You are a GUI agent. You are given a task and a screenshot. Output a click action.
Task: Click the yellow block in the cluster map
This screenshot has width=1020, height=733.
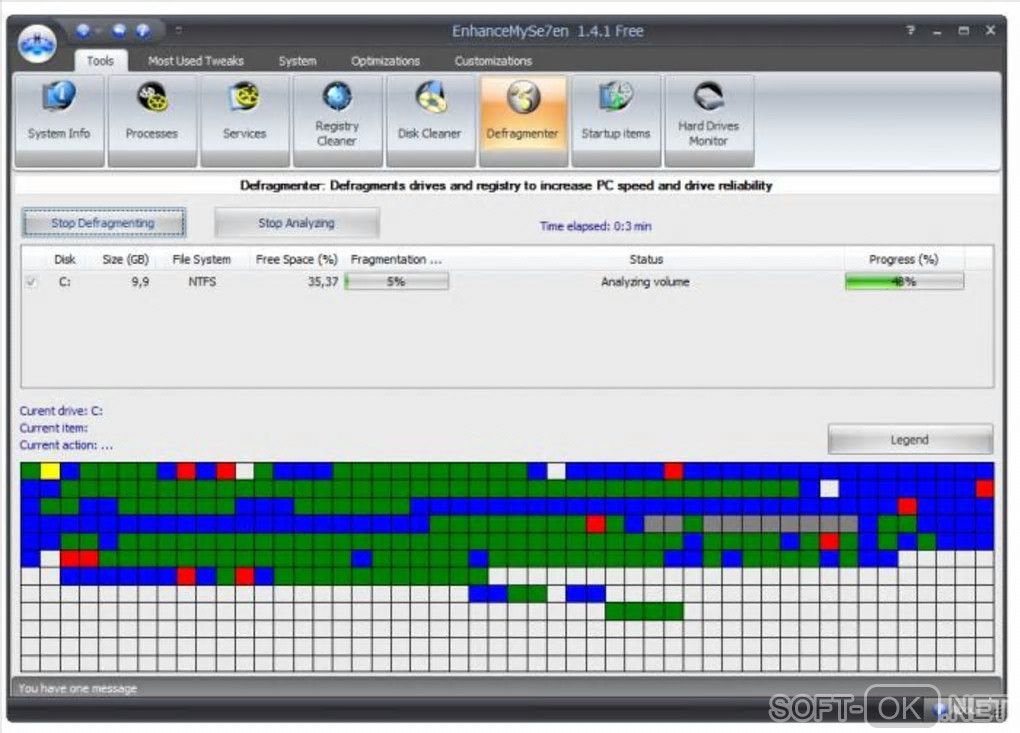coord(50,471)
